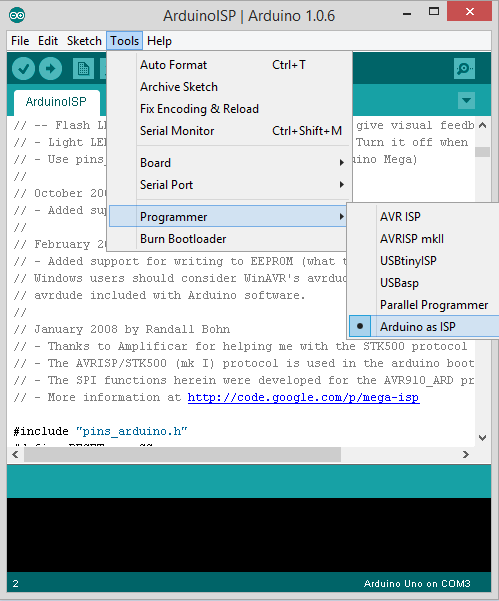Click the New sketch toolbar icon
This screenshot has height=601, width=499.
coord(83,69)
